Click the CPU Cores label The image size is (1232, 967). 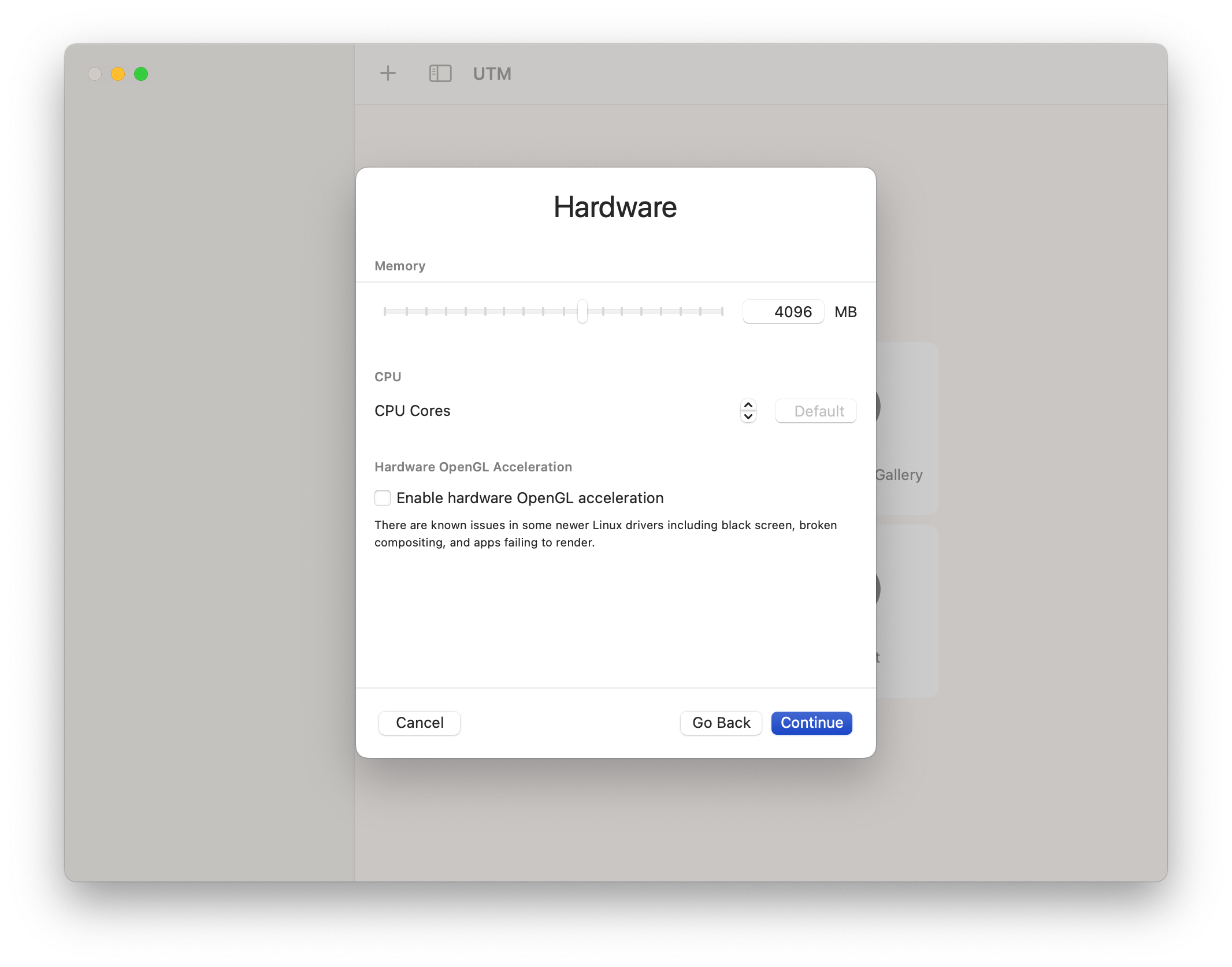click(x=412, y=411)
